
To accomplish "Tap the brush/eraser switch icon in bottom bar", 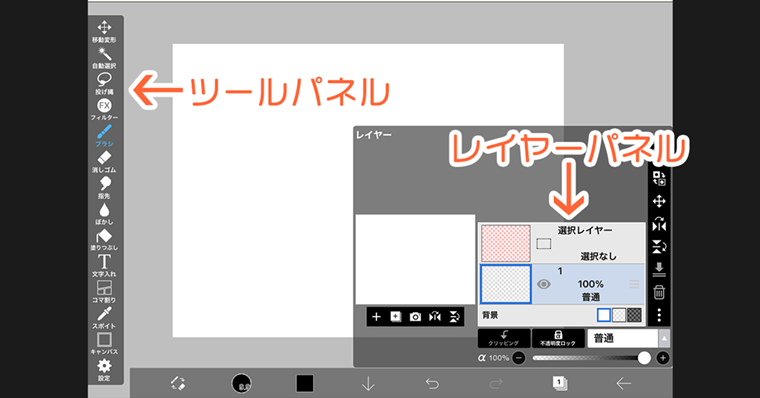I will (178, 383).
